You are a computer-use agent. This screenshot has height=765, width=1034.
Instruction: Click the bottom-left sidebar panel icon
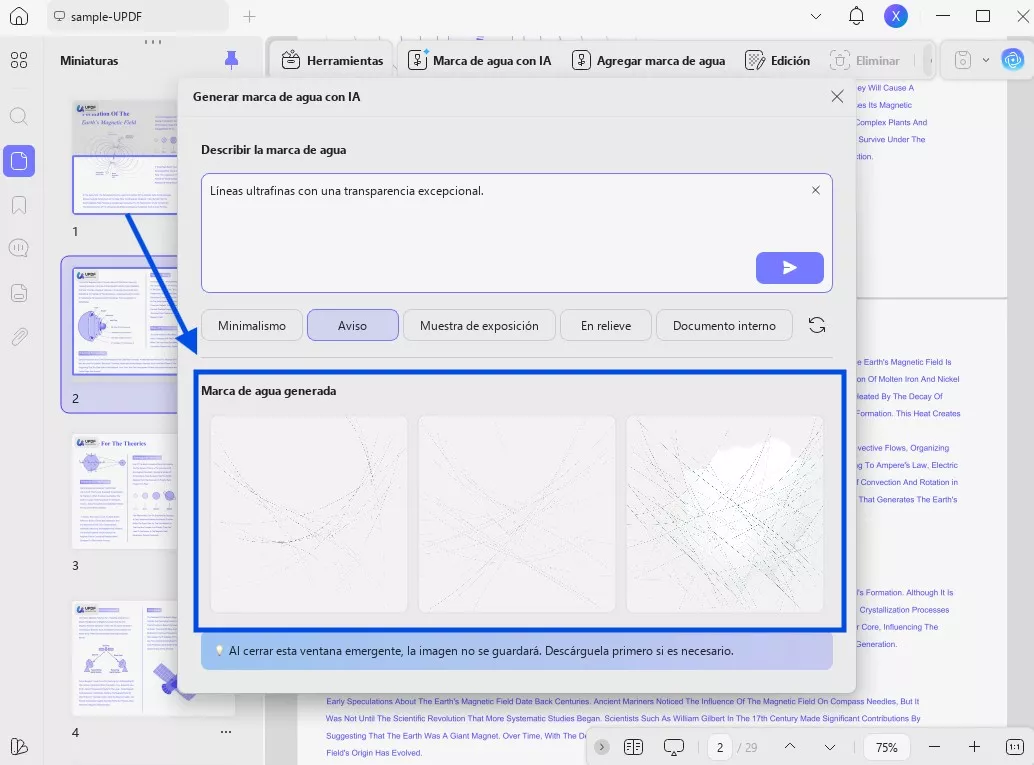pyautogui.click(x=19, y=747)
